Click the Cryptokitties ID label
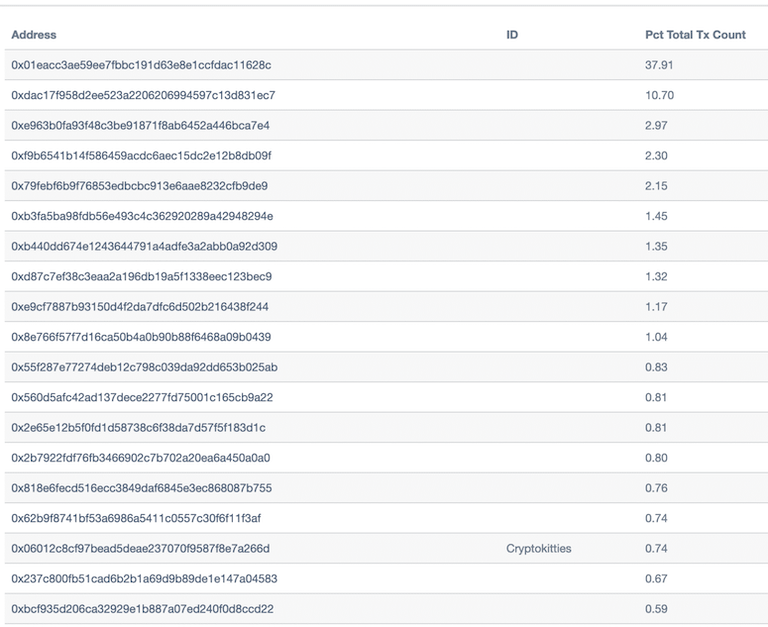 (538, 549)
